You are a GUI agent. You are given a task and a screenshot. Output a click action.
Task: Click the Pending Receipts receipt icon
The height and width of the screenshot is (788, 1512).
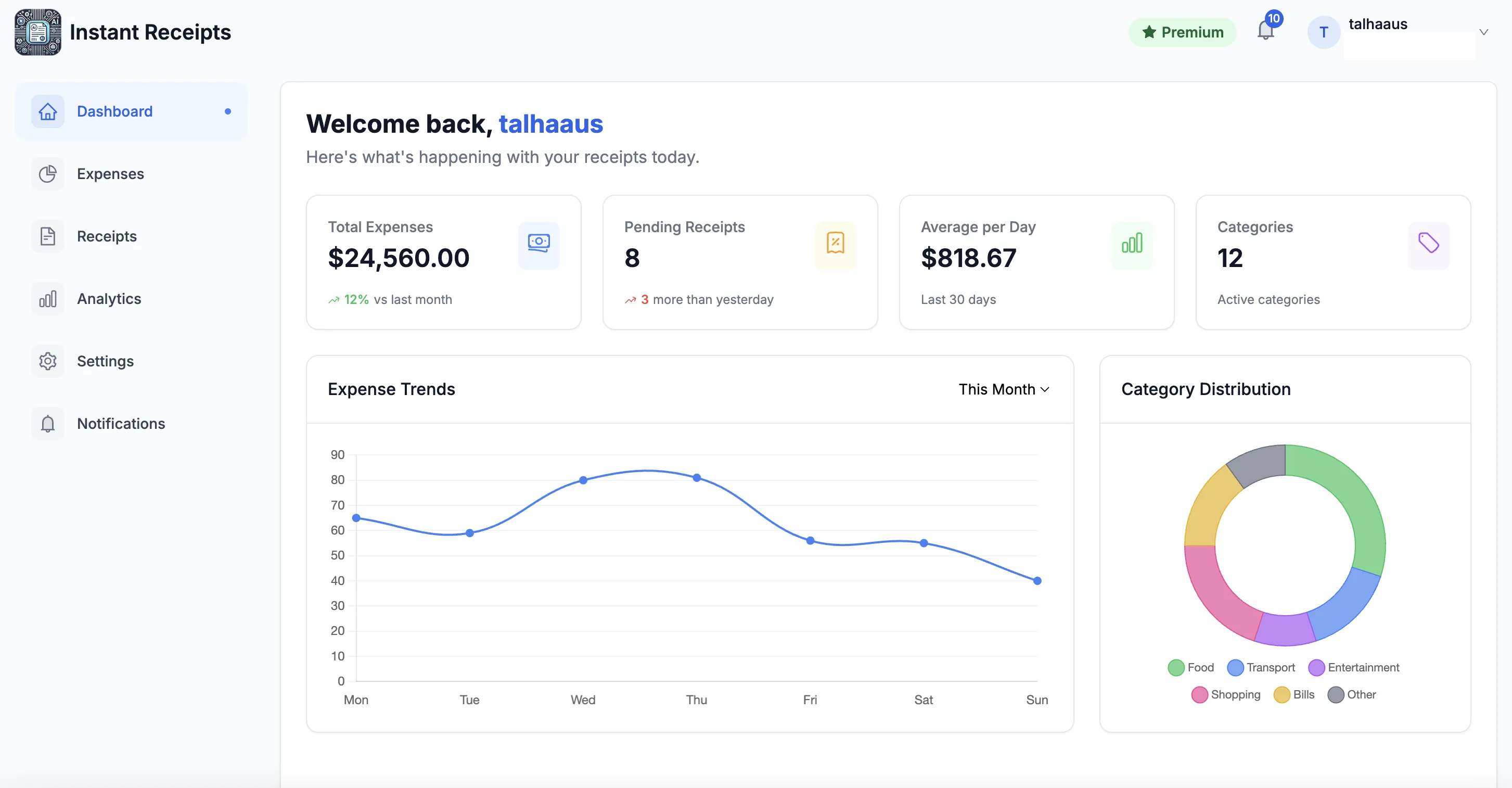pos(835,244)
